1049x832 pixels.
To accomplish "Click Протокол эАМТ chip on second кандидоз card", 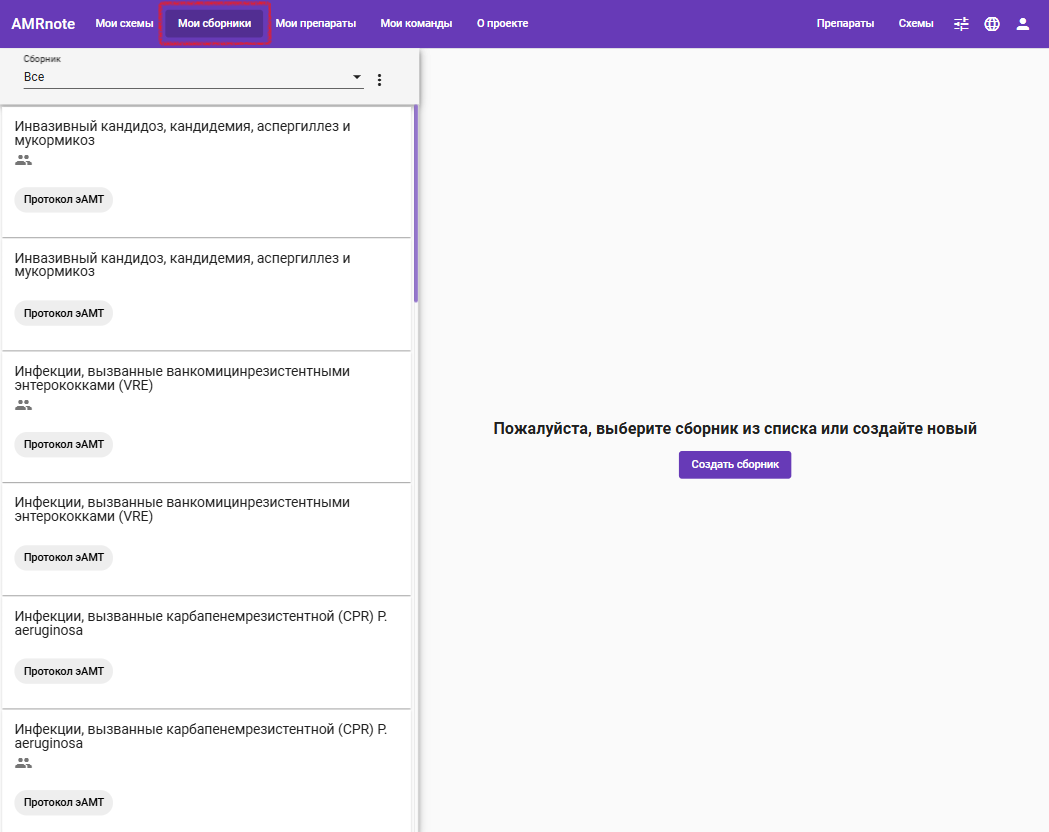I will point(64,313).
